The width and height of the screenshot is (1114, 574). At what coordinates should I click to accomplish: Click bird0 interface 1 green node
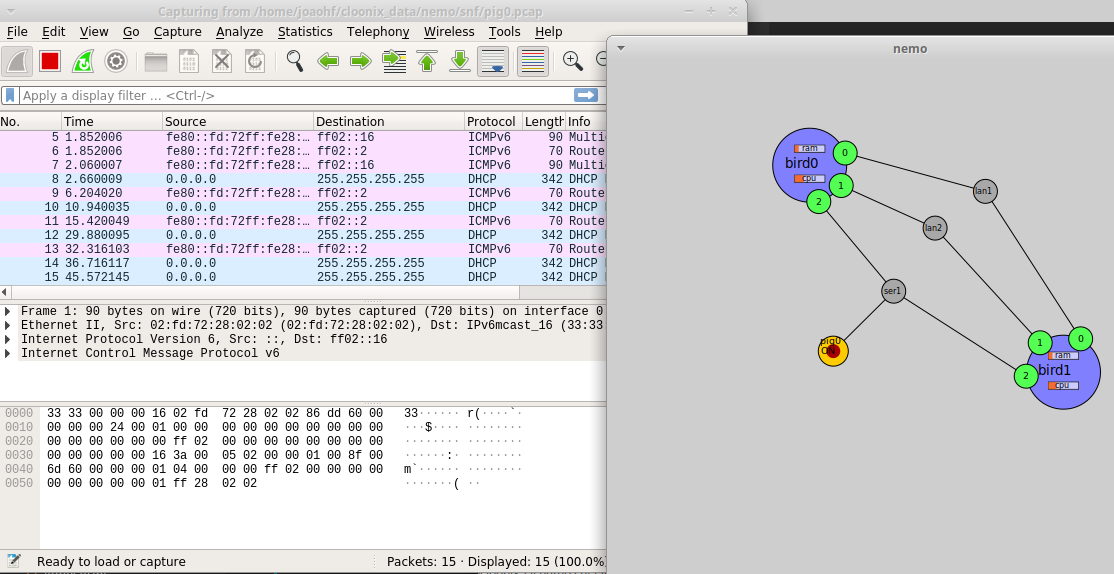[841, 185]
